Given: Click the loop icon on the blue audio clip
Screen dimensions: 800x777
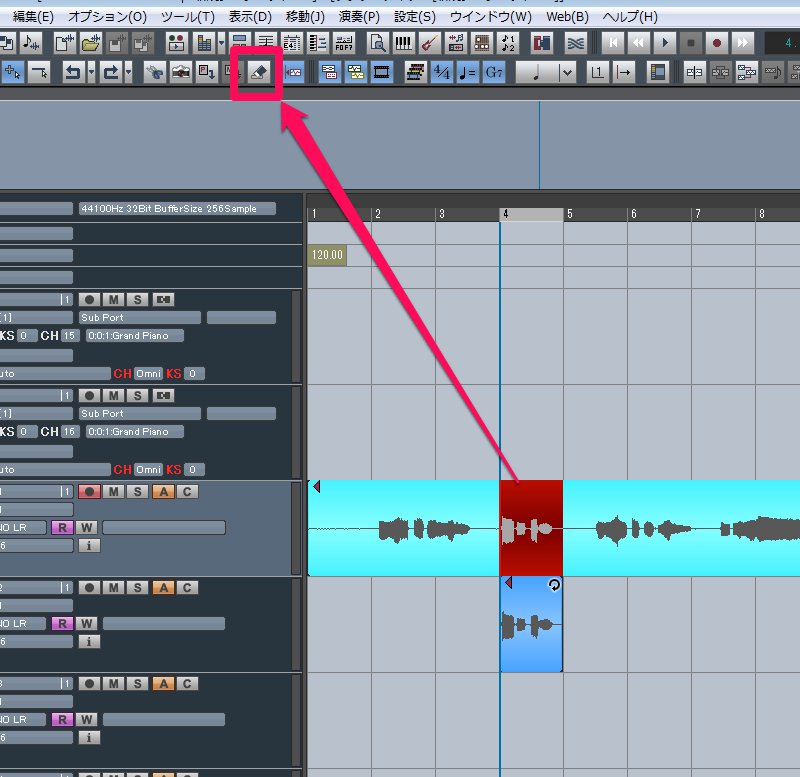Looking at the screenshot, I should coord(554,585).
